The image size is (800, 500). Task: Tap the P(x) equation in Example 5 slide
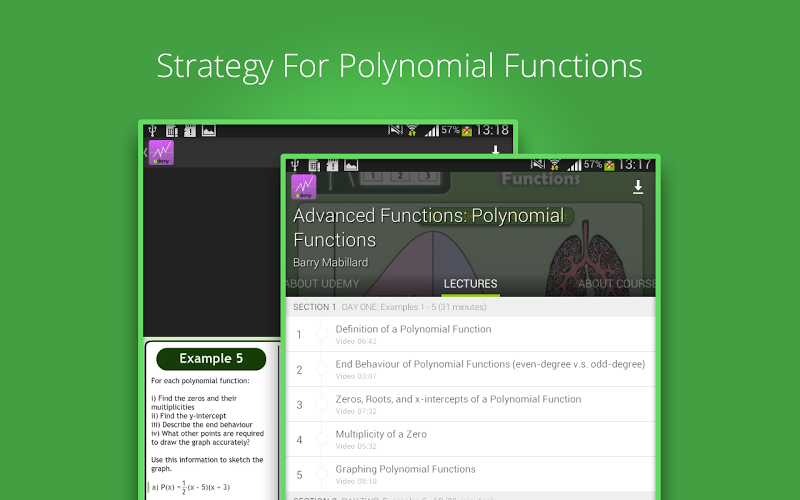click(x=191, y=488)
